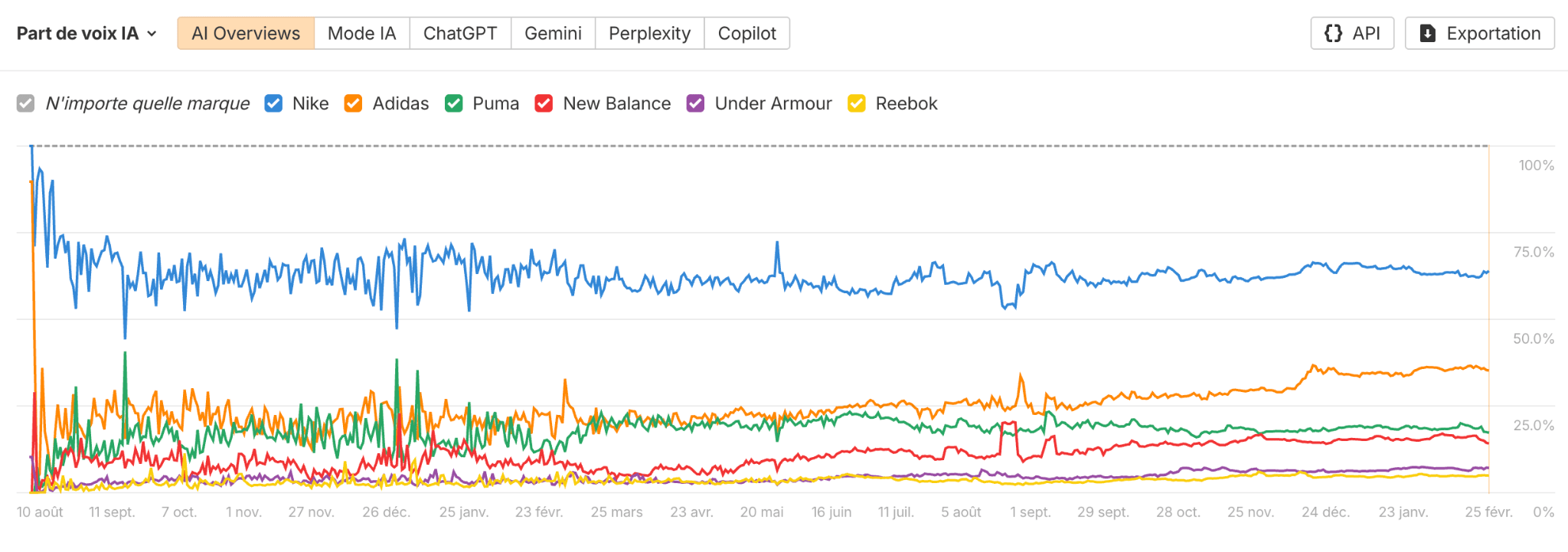Switch to the Mode IA tab

(361, 34)
